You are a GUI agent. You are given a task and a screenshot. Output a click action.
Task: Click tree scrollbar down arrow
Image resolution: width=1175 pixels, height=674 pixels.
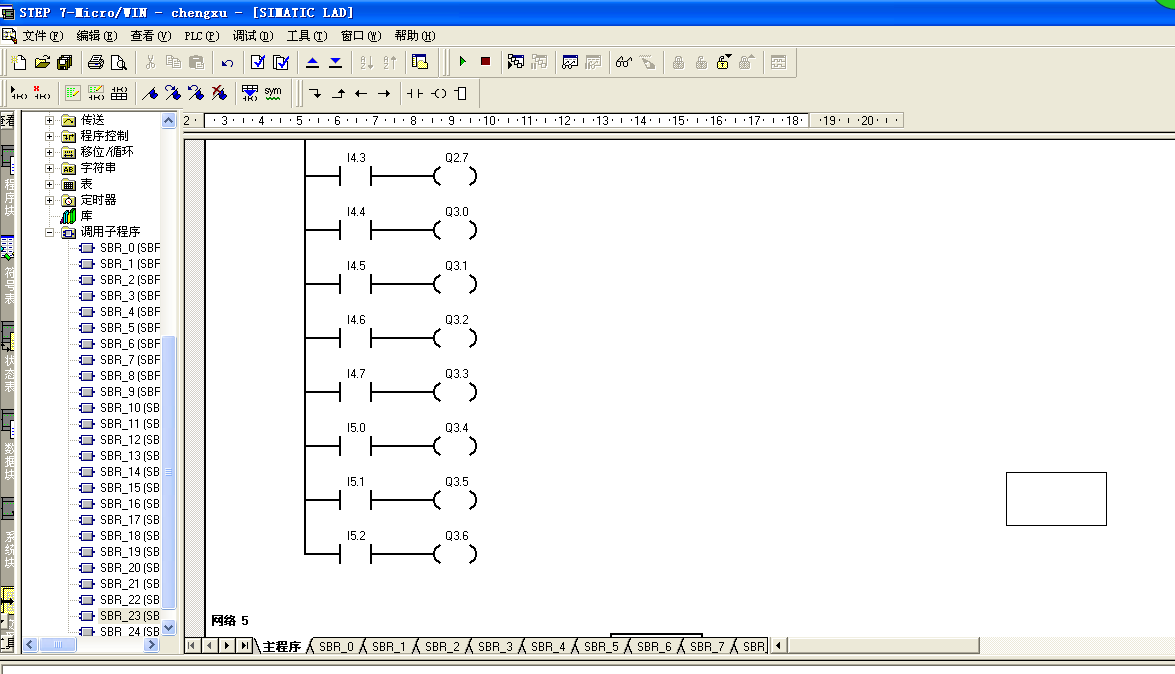click(169, 628)
